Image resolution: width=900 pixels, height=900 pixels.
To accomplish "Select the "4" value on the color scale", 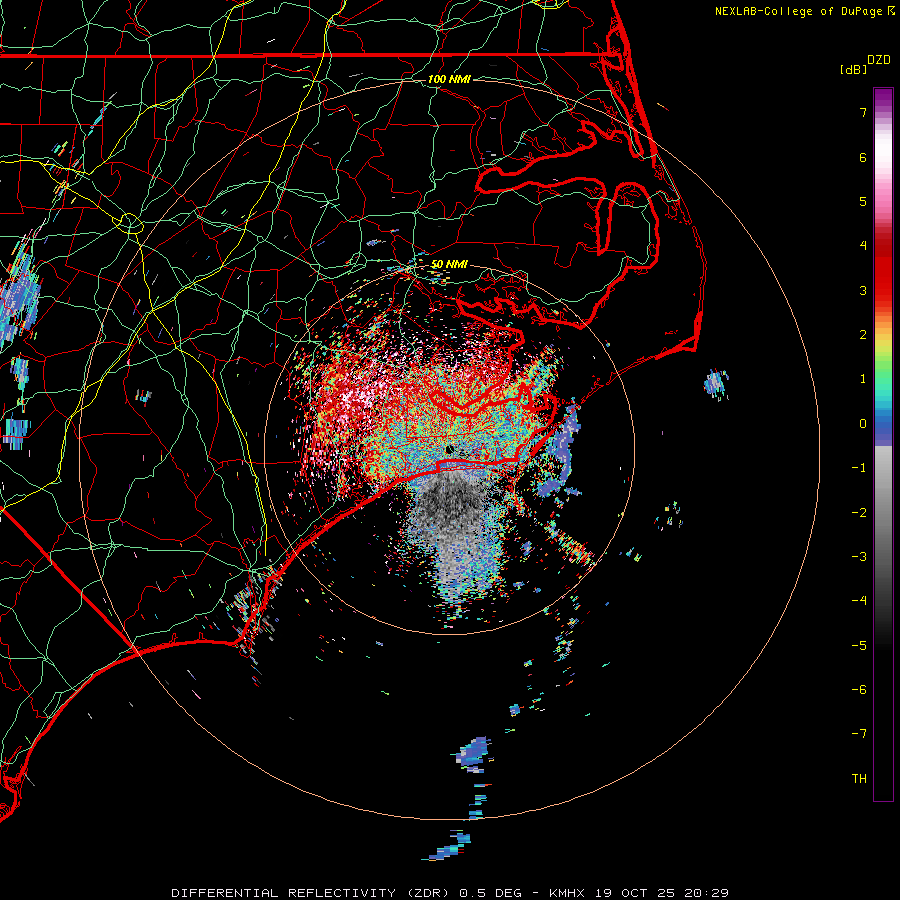I will point(863,246).
